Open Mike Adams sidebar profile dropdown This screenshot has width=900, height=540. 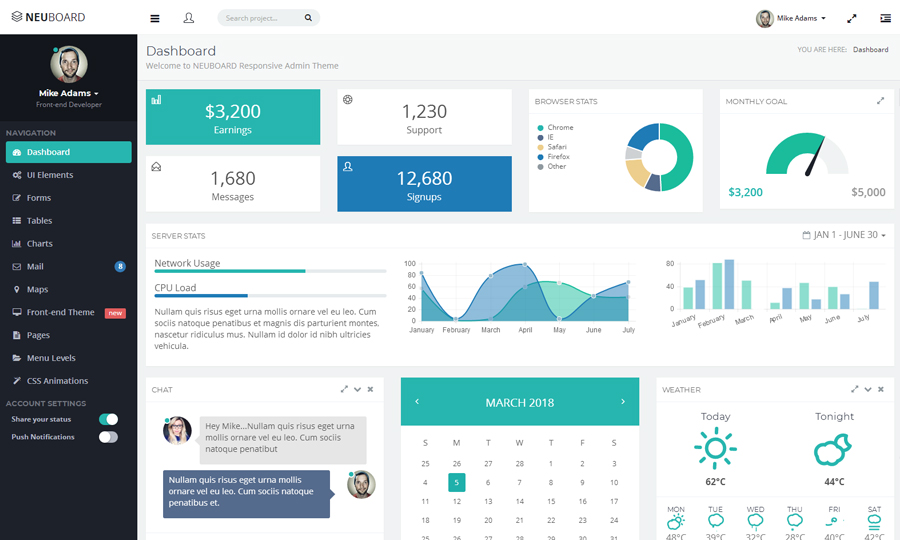pos(69,93)
